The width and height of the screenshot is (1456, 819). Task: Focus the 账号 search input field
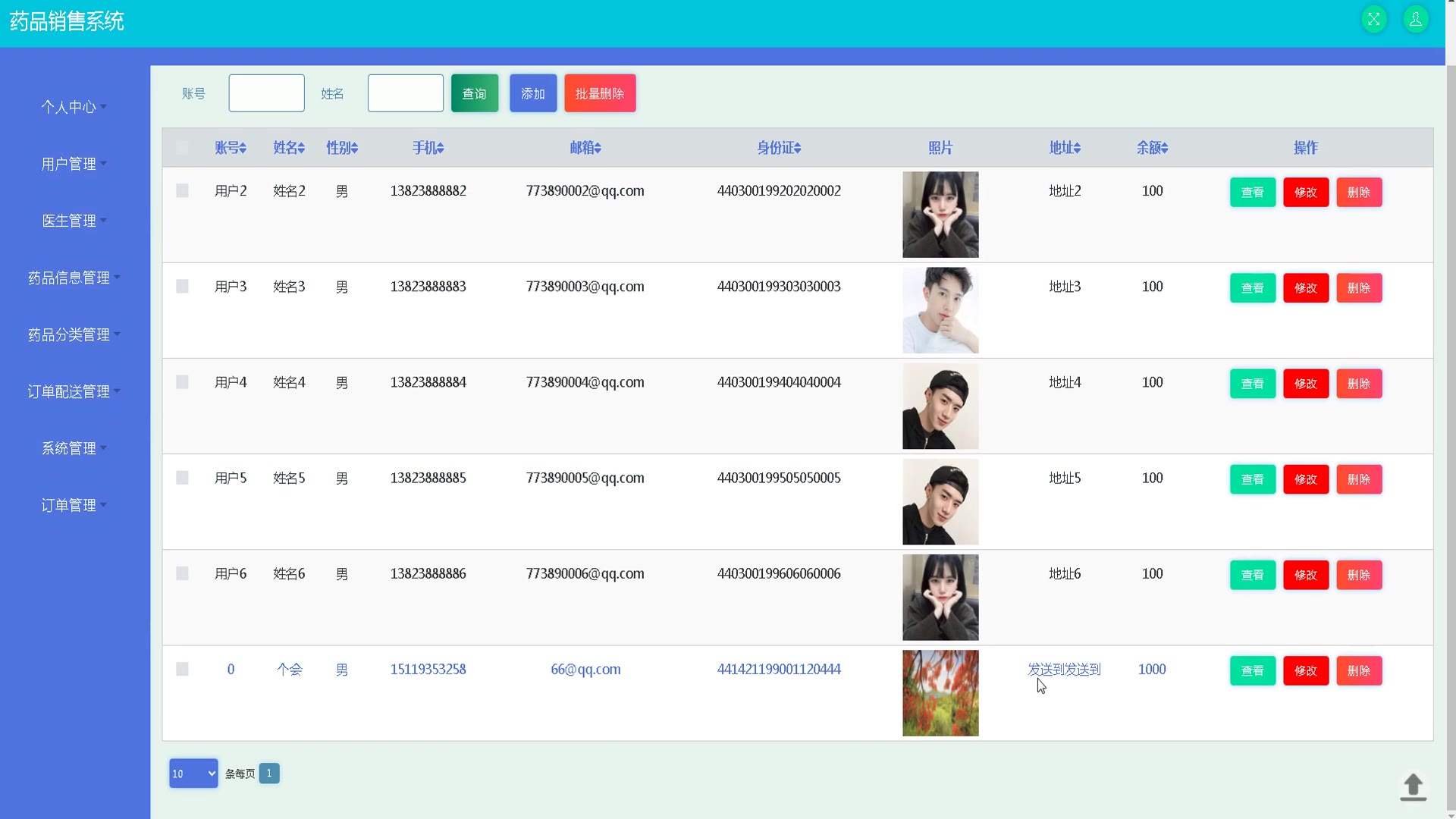[266, 93]
